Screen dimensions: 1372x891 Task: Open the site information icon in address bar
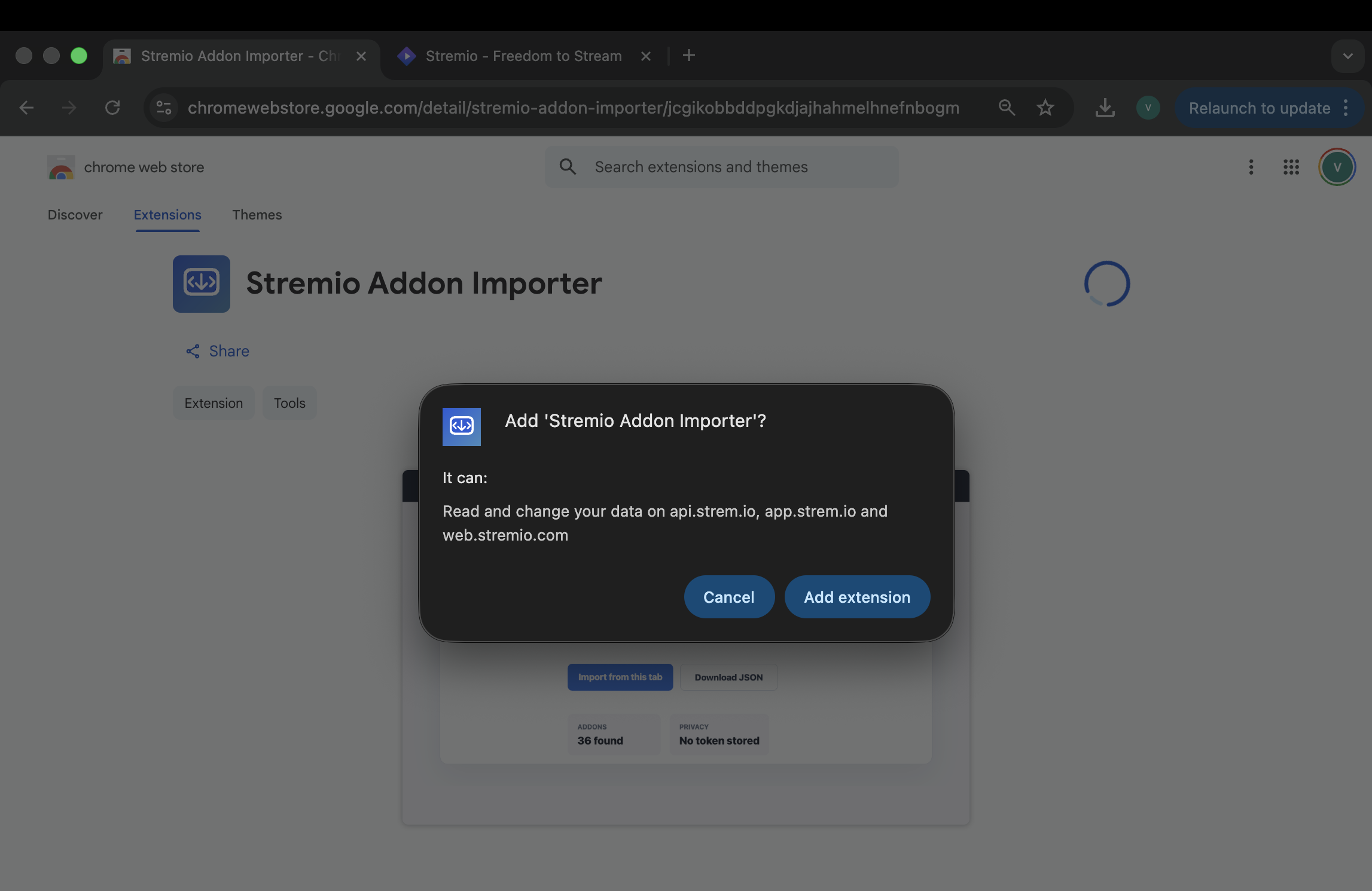(x=164, y=108)
